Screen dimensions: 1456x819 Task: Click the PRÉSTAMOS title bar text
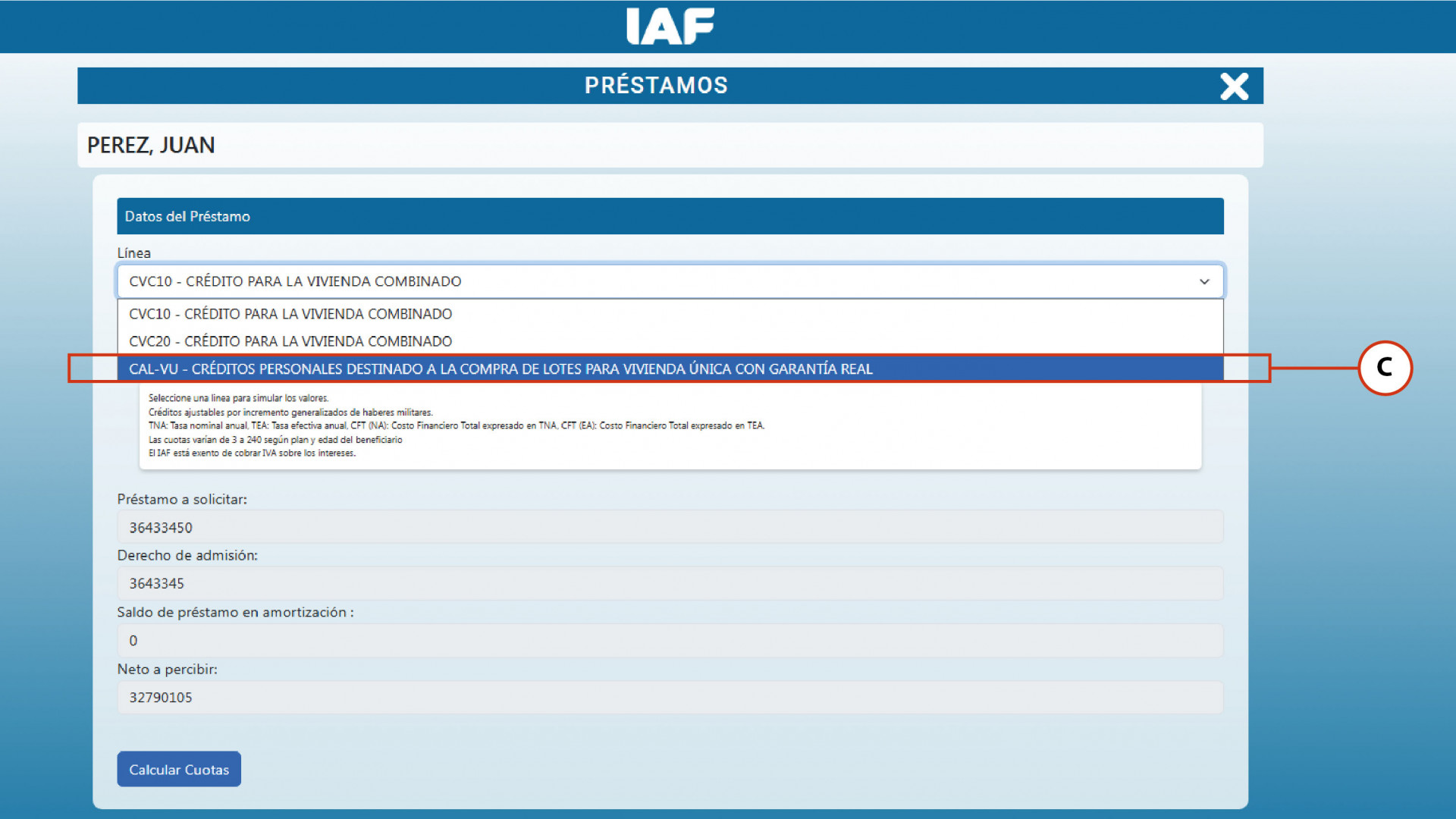tap(656, 86)
